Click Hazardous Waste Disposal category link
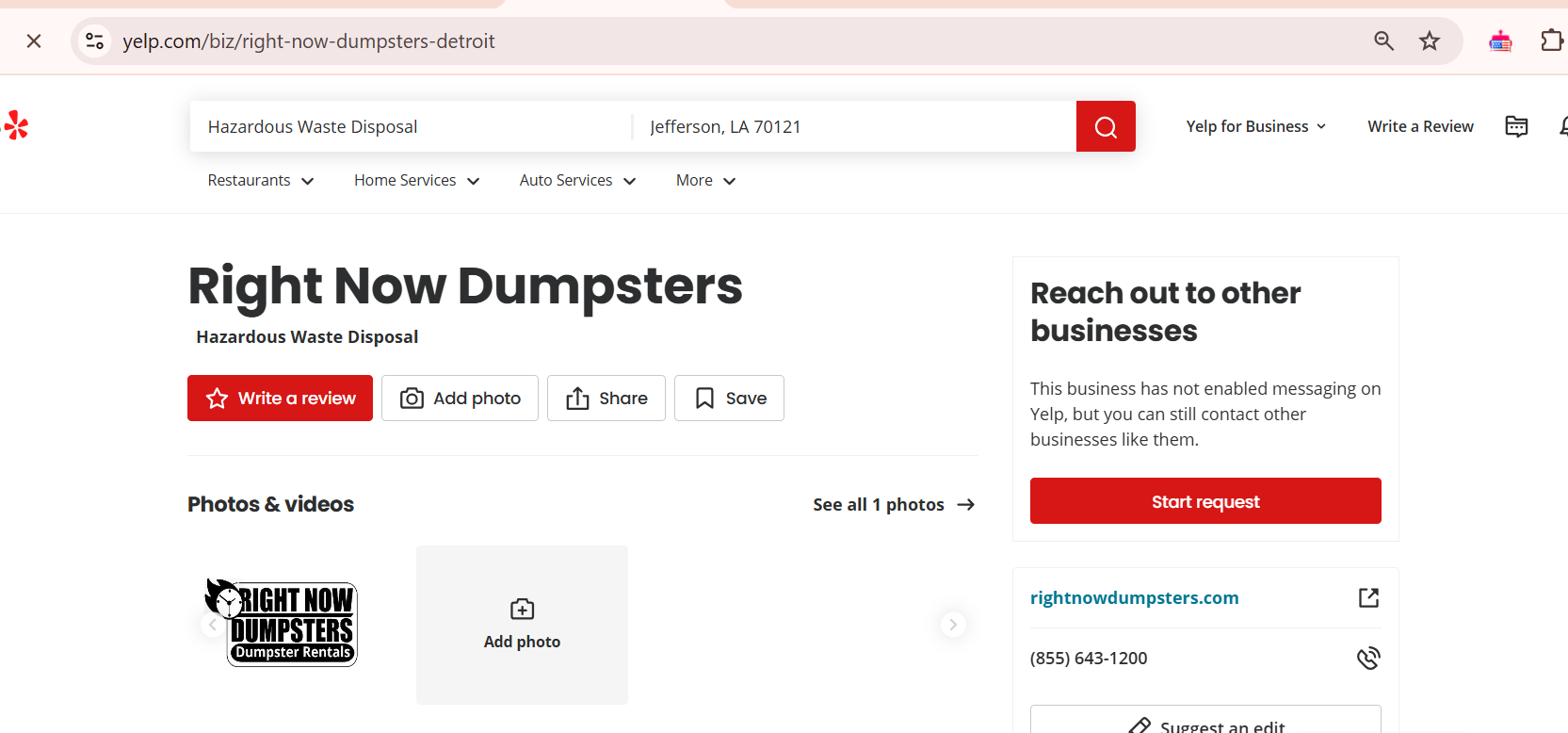Screen dimensions: 1568x733 click(307, 337)
